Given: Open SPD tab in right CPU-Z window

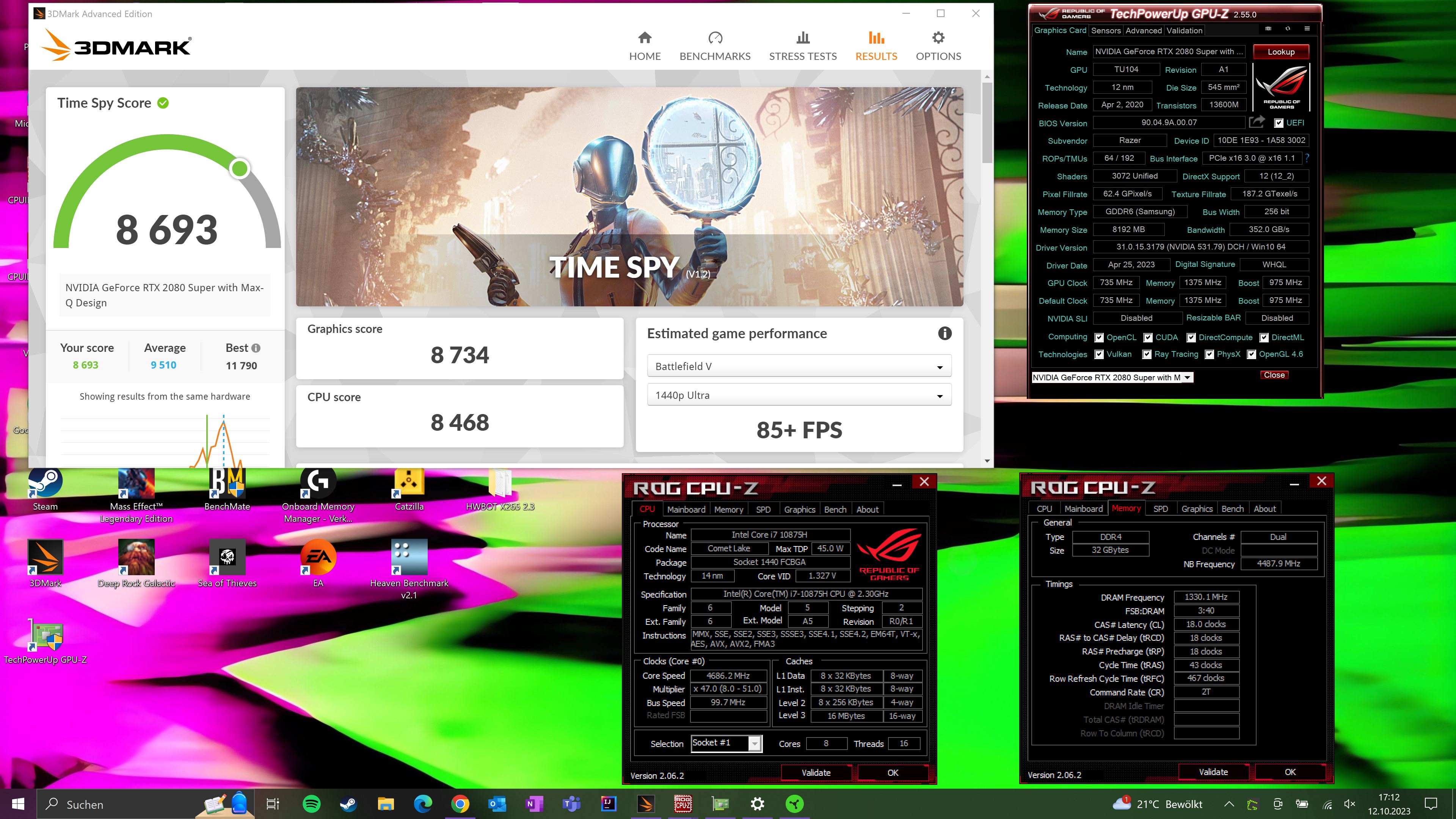Looking at the screenshot, I should pos(1160,509).
